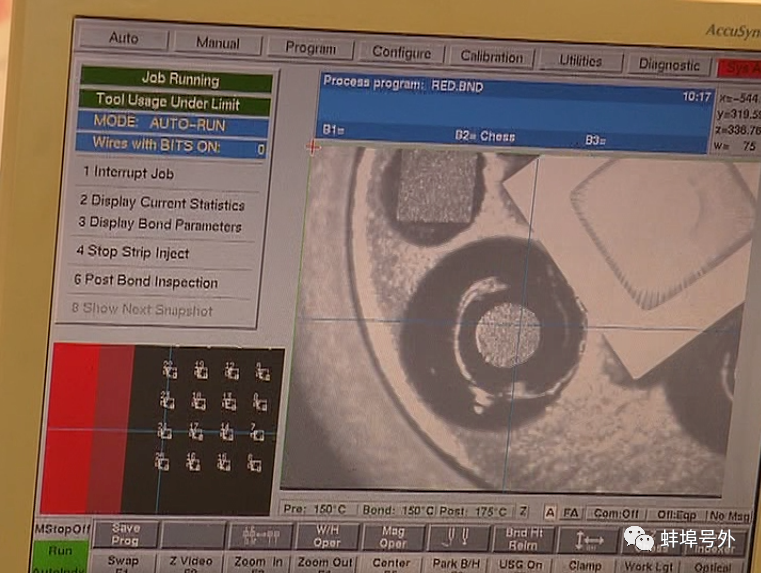The height and width of the screenshot is (573, 761).
Task: Open the Calibration tab
Action: tap(492, 57)
